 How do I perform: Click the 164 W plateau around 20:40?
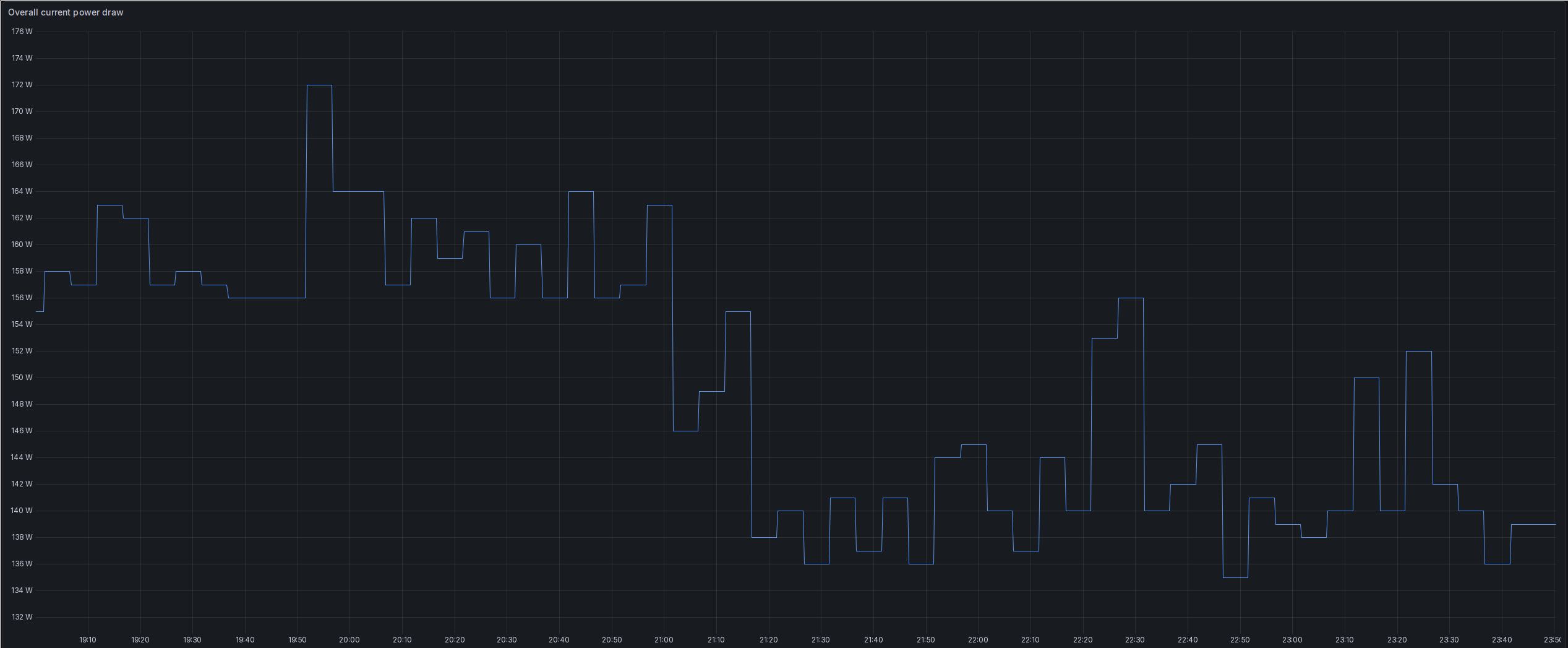pyautogui.click(x=581, y=192)
